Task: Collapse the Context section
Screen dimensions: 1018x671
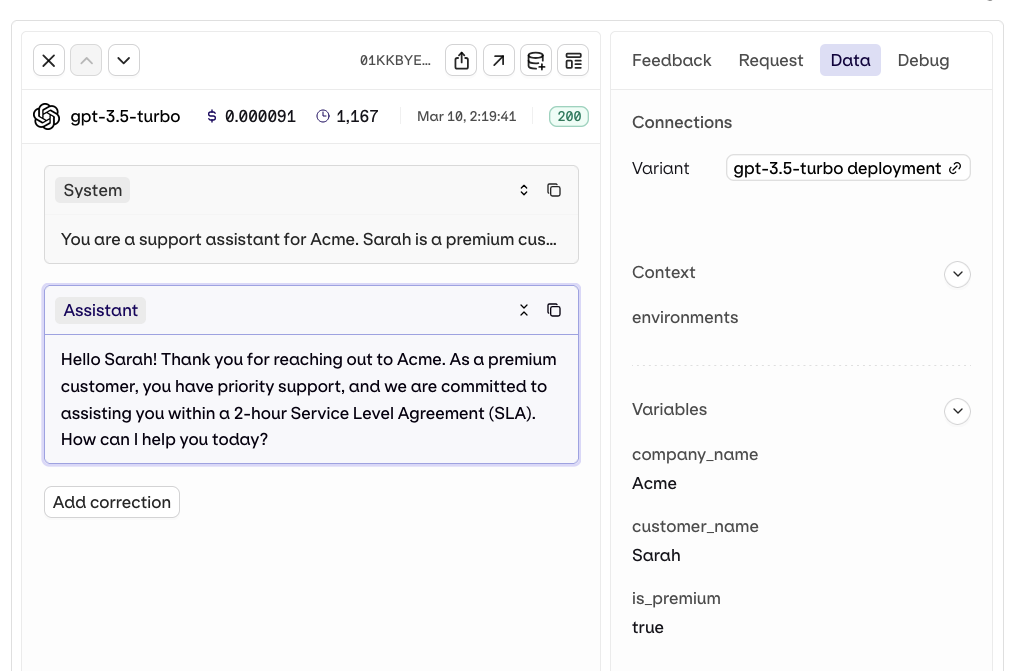Action: click(x=958, y=274)
